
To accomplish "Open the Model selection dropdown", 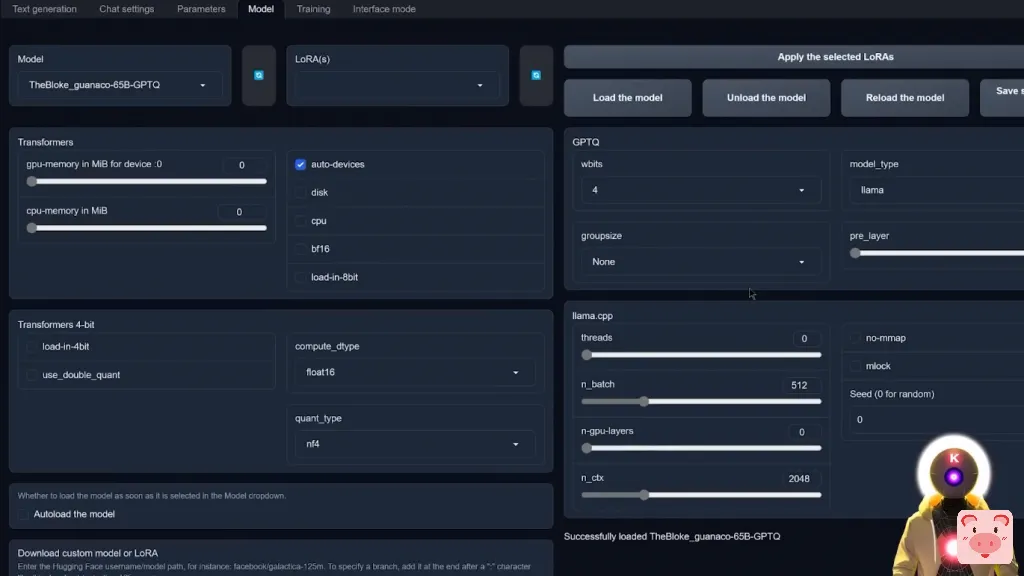I will click(119, 86).
